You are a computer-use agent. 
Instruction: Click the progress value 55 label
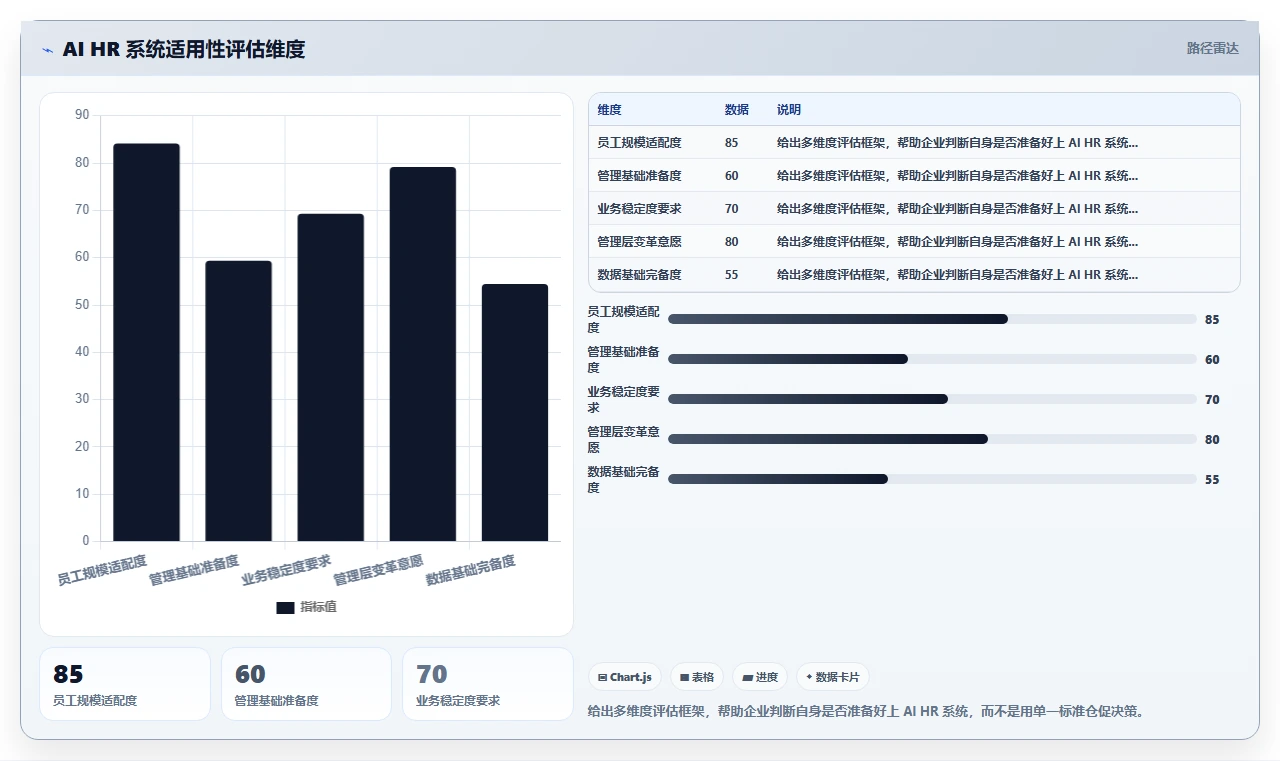(x=1212, y=480)
